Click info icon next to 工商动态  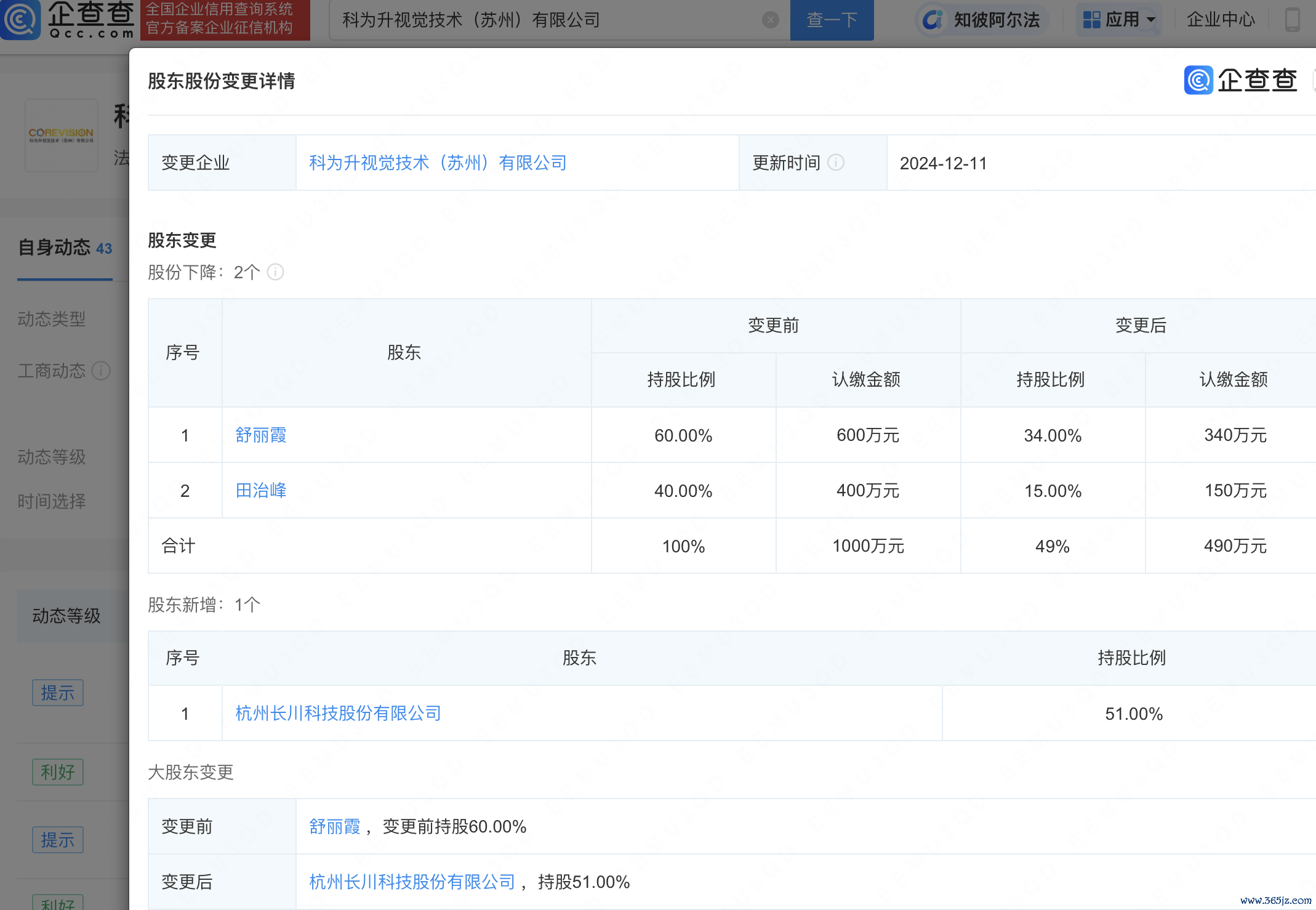pos(101,371)
